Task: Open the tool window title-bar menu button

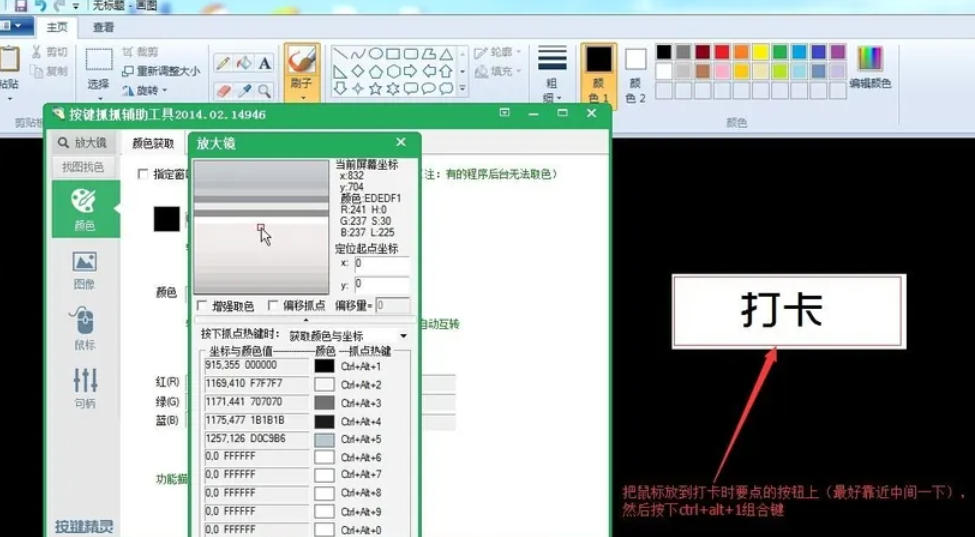Action: pyautogui.click(x=505, y=113)
